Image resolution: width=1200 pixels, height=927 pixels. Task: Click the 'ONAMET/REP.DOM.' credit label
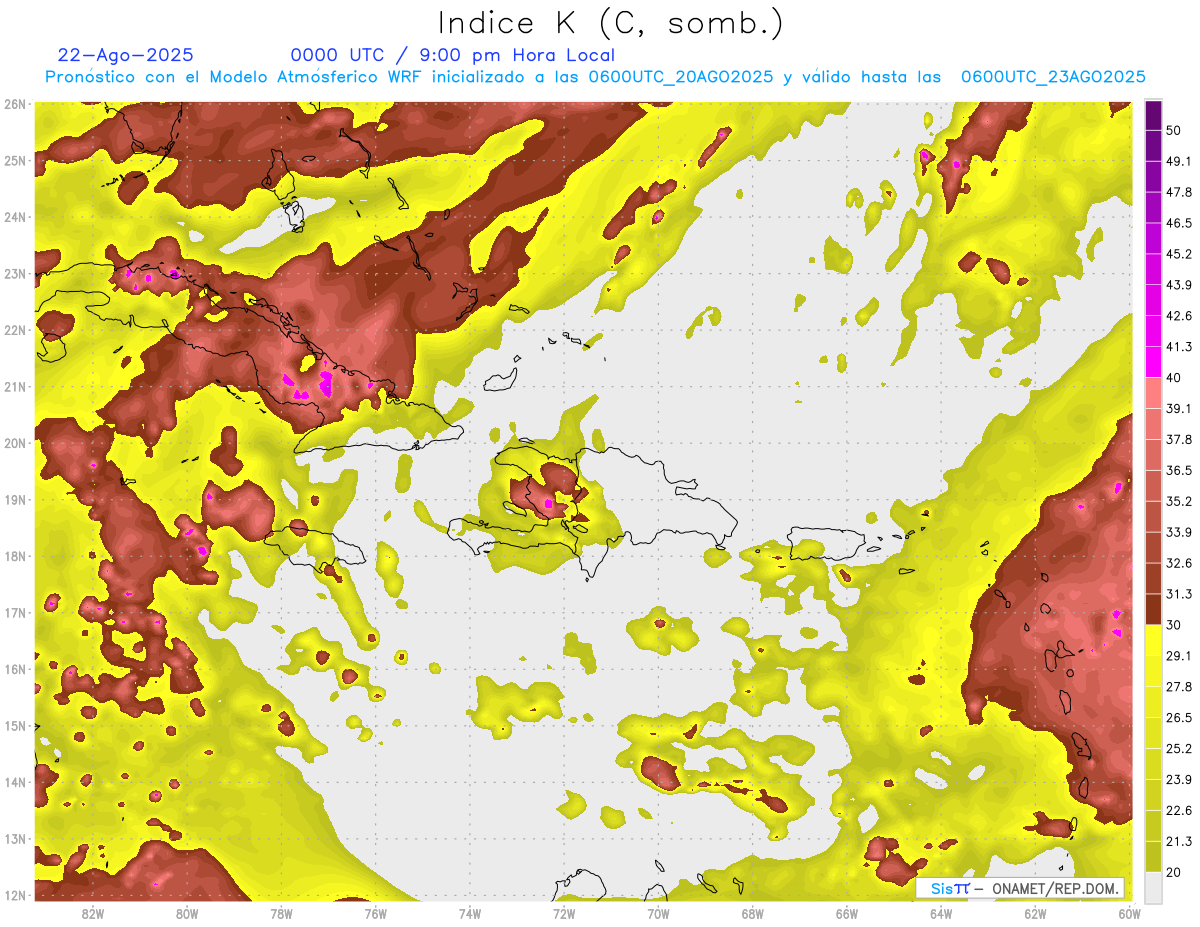point(1057,888)
